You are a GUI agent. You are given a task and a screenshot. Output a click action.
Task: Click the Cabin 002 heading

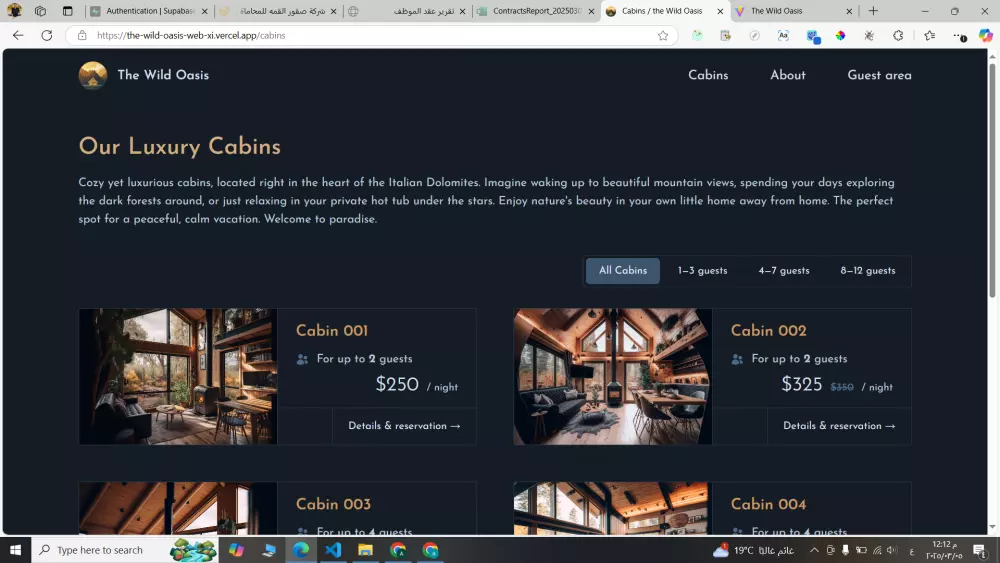768,331
